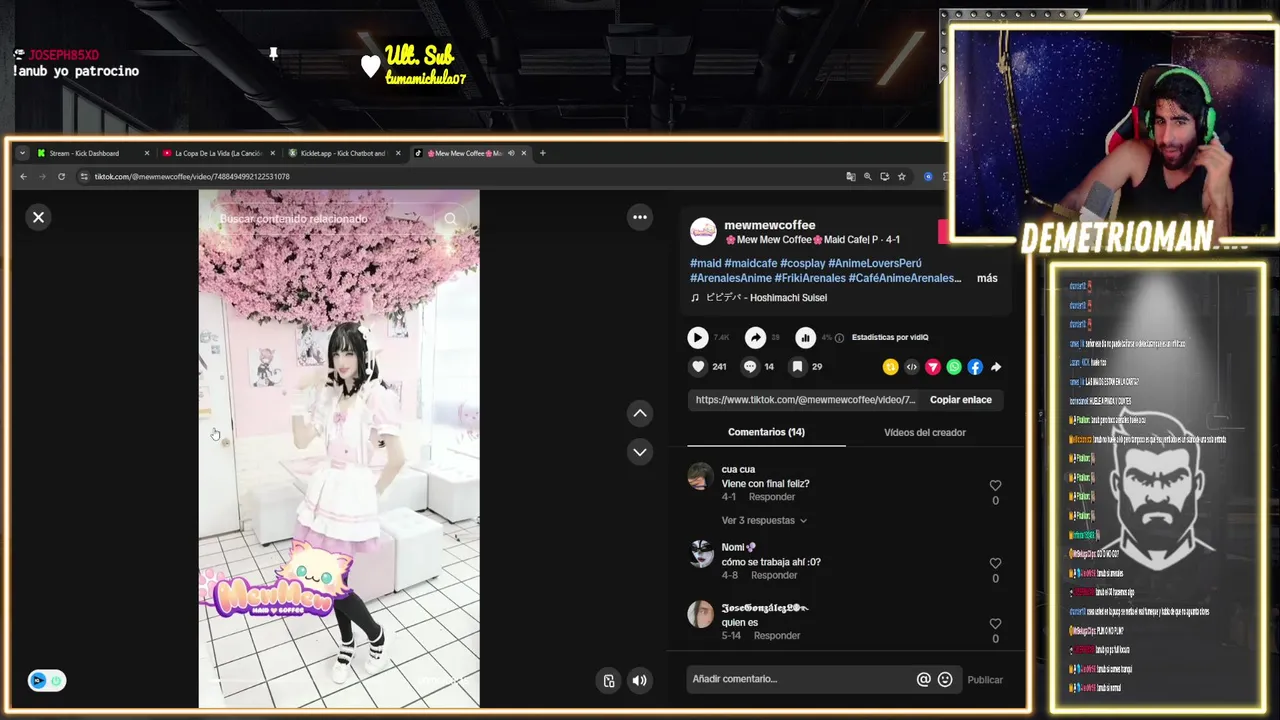Like the video with the heart icon
Viewport: 1280px width, 720px height.
698,367
